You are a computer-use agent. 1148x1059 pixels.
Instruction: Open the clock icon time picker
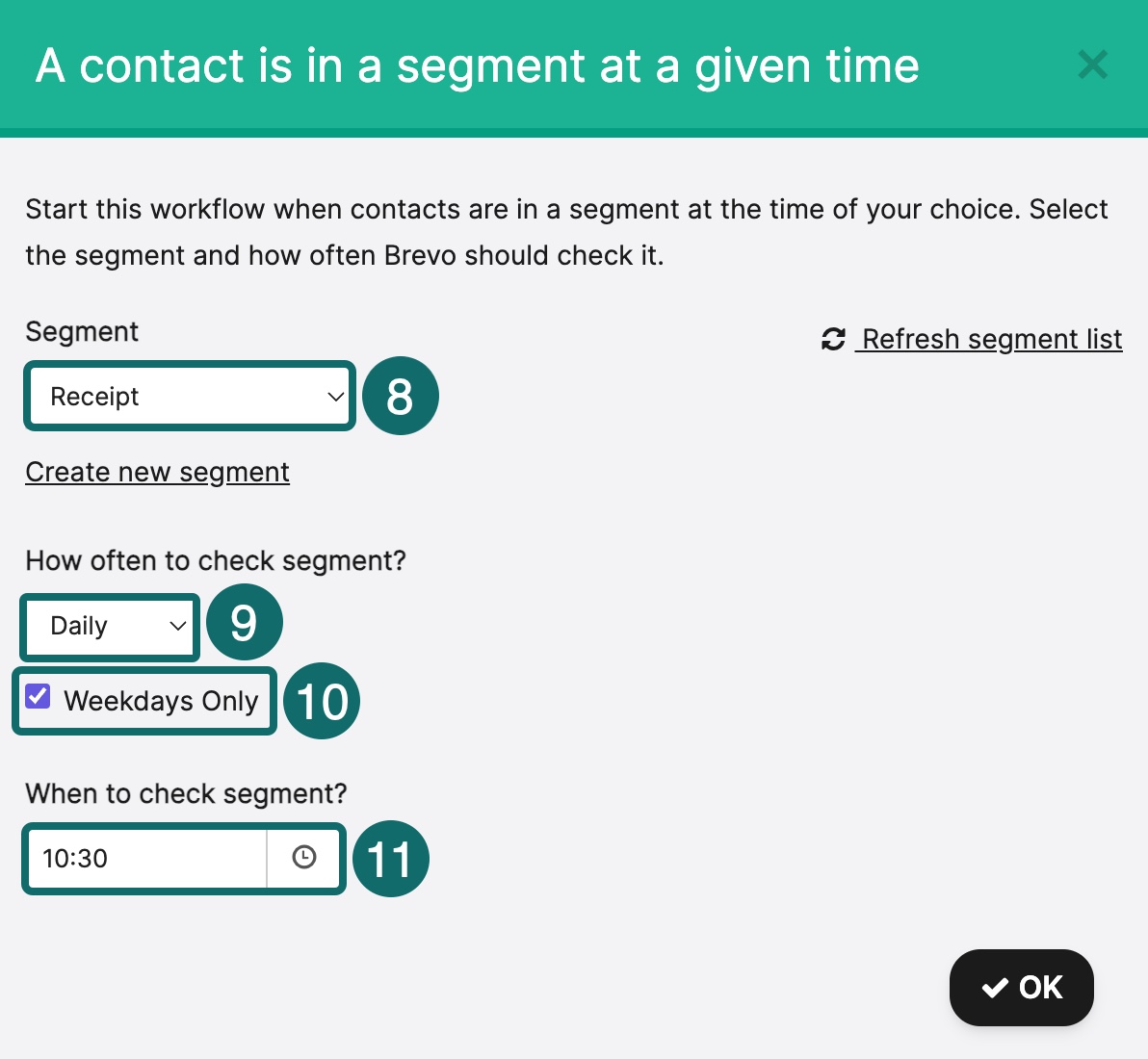304,858
